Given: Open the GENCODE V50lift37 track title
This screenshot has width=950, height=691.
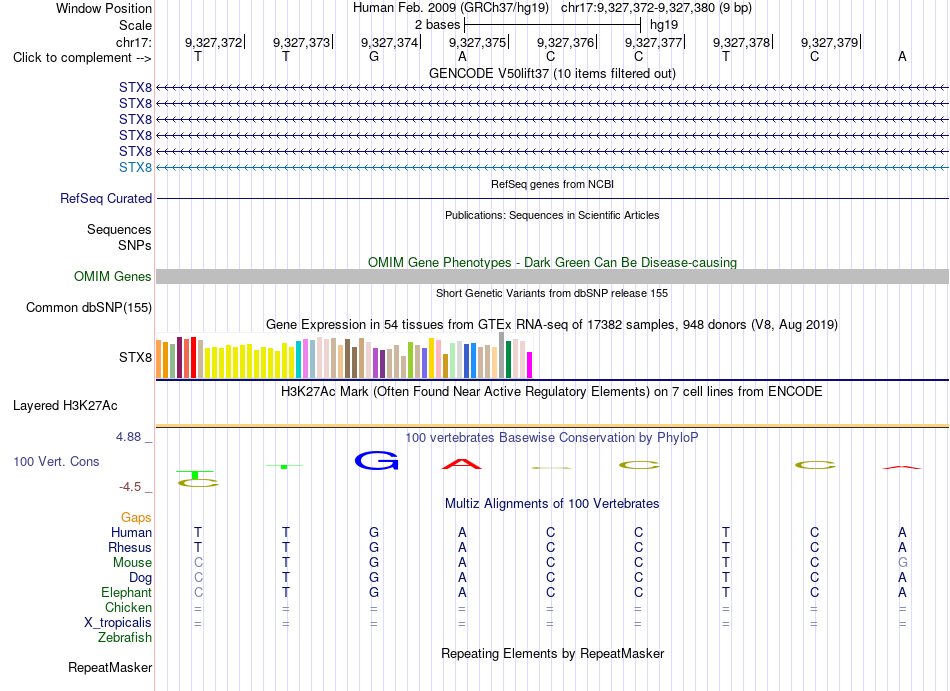Looking at the screenshot, I should [552, 73].
